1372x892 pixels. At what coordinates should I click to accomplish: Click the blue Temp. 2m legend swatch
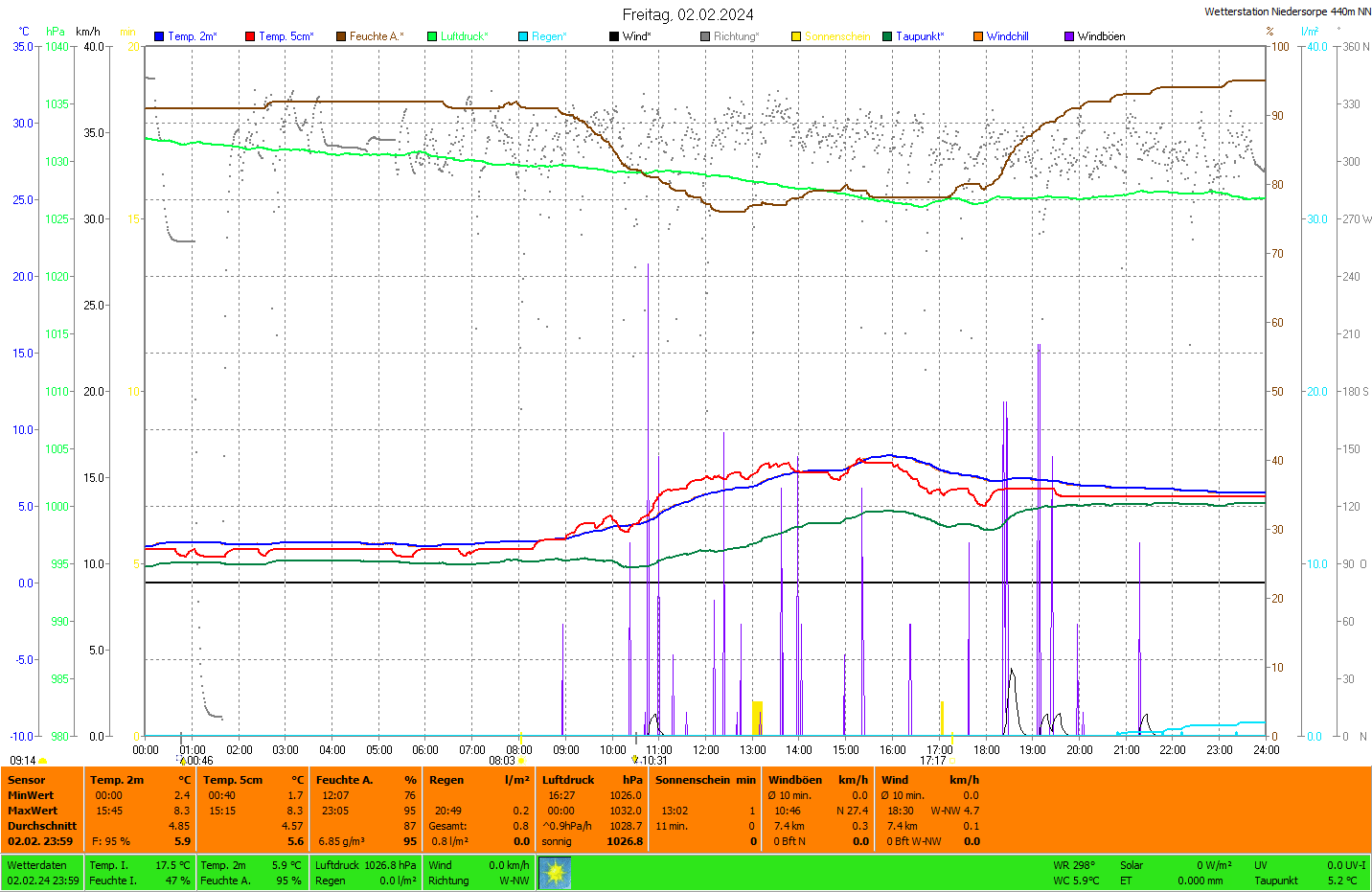click(x=159, y=36)
